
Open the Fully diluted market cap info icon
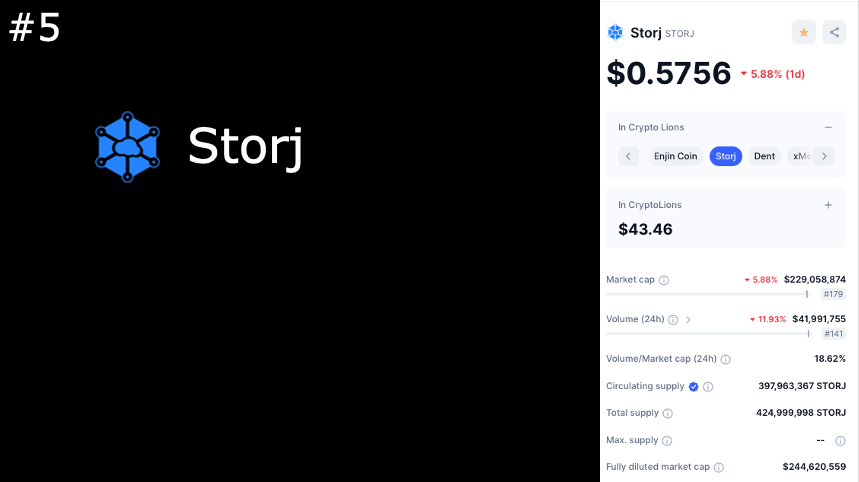coord(719,467)
